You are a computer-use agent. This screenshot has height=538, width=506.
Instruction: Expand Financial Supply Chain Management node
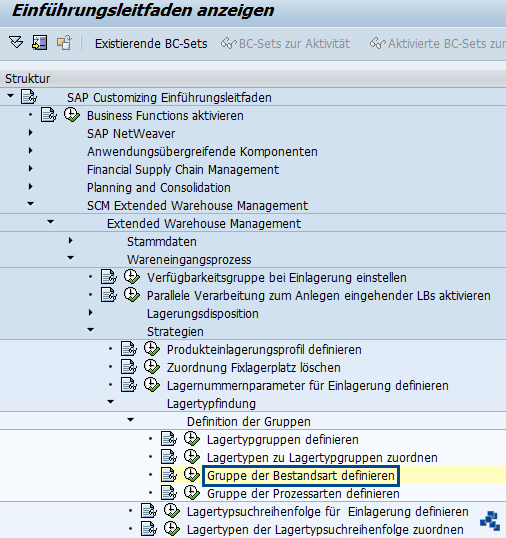(x=31, y=169)
